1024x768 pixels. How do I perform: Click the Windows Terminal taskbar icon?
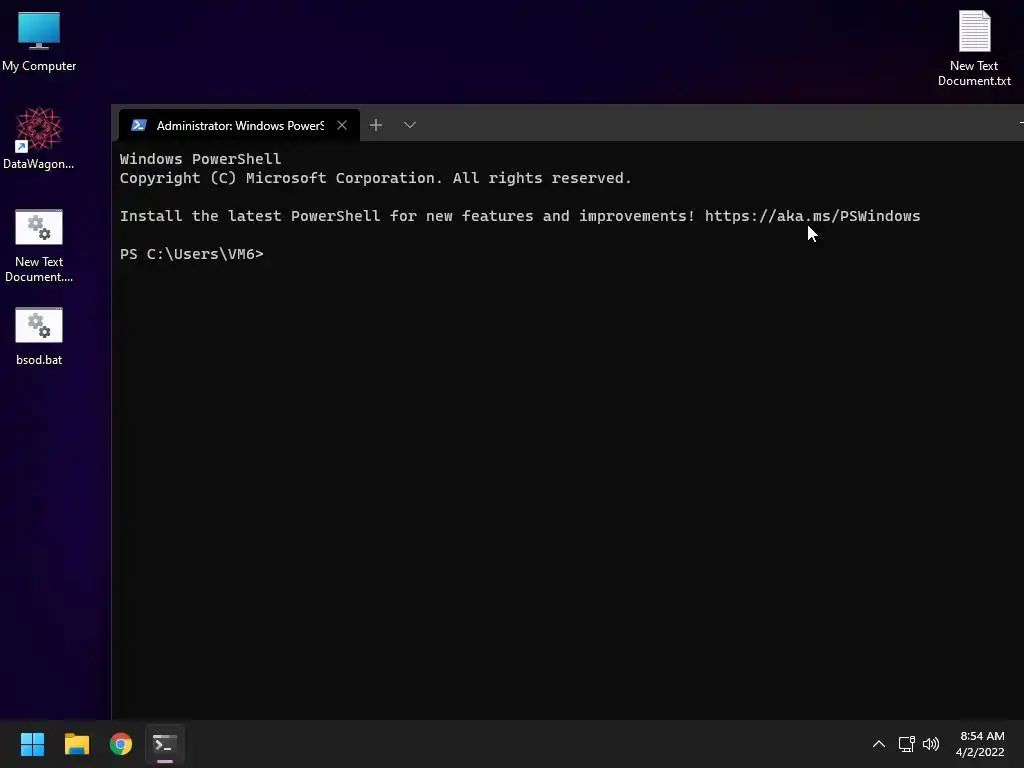tap(165, 744)
